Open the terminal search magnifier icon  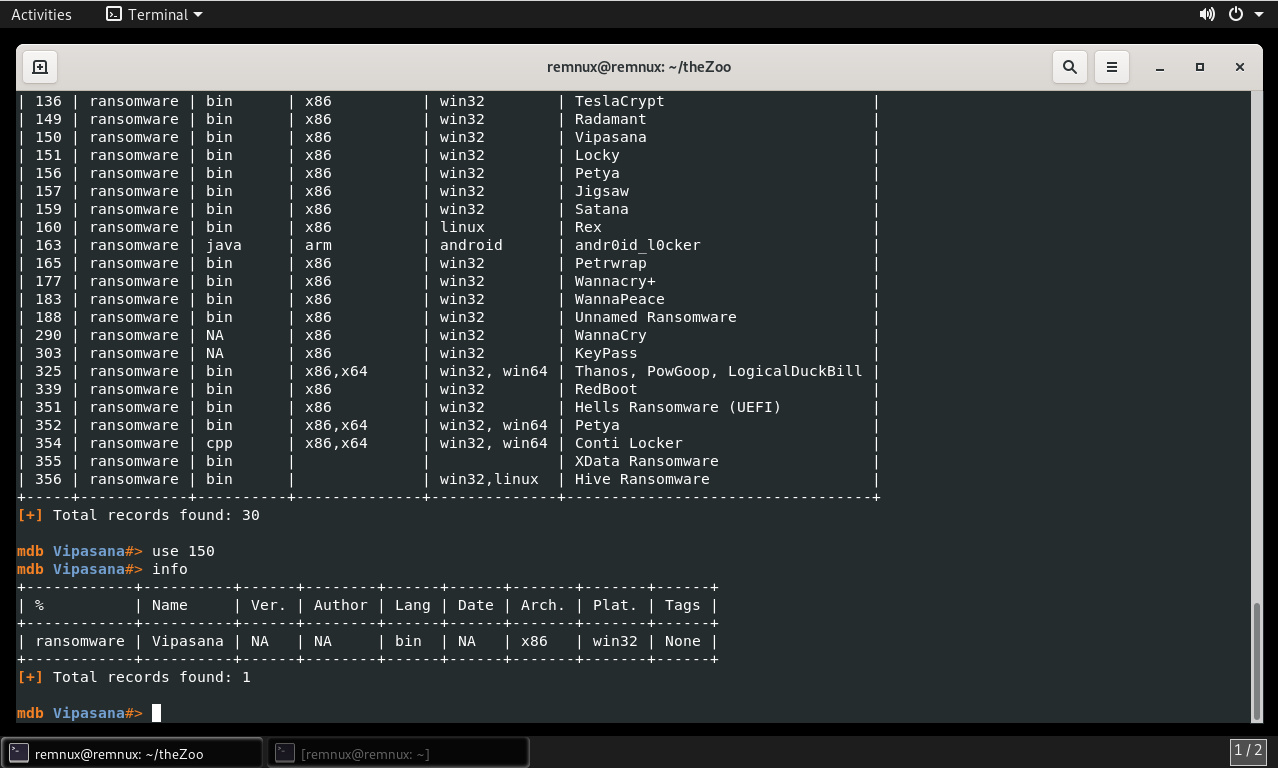(x=1070, y=67)
